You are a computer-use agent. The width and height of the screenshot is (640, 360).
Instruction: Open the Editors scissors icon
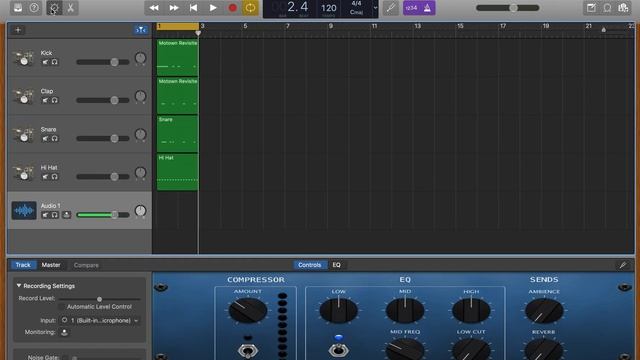point(71,8)
